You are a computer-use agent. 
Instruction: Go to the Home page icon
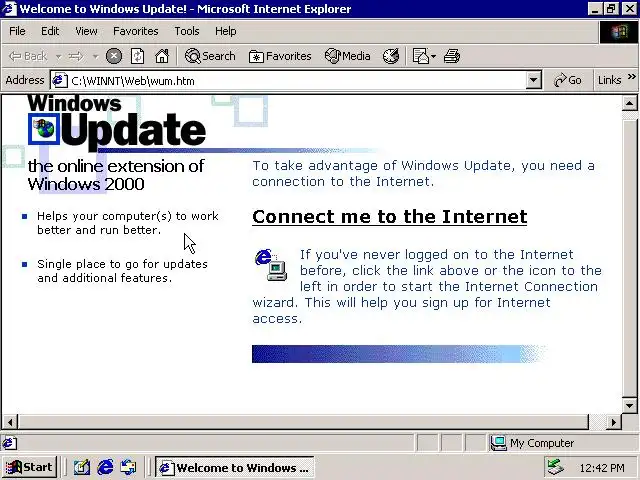[x=162, y=56]
